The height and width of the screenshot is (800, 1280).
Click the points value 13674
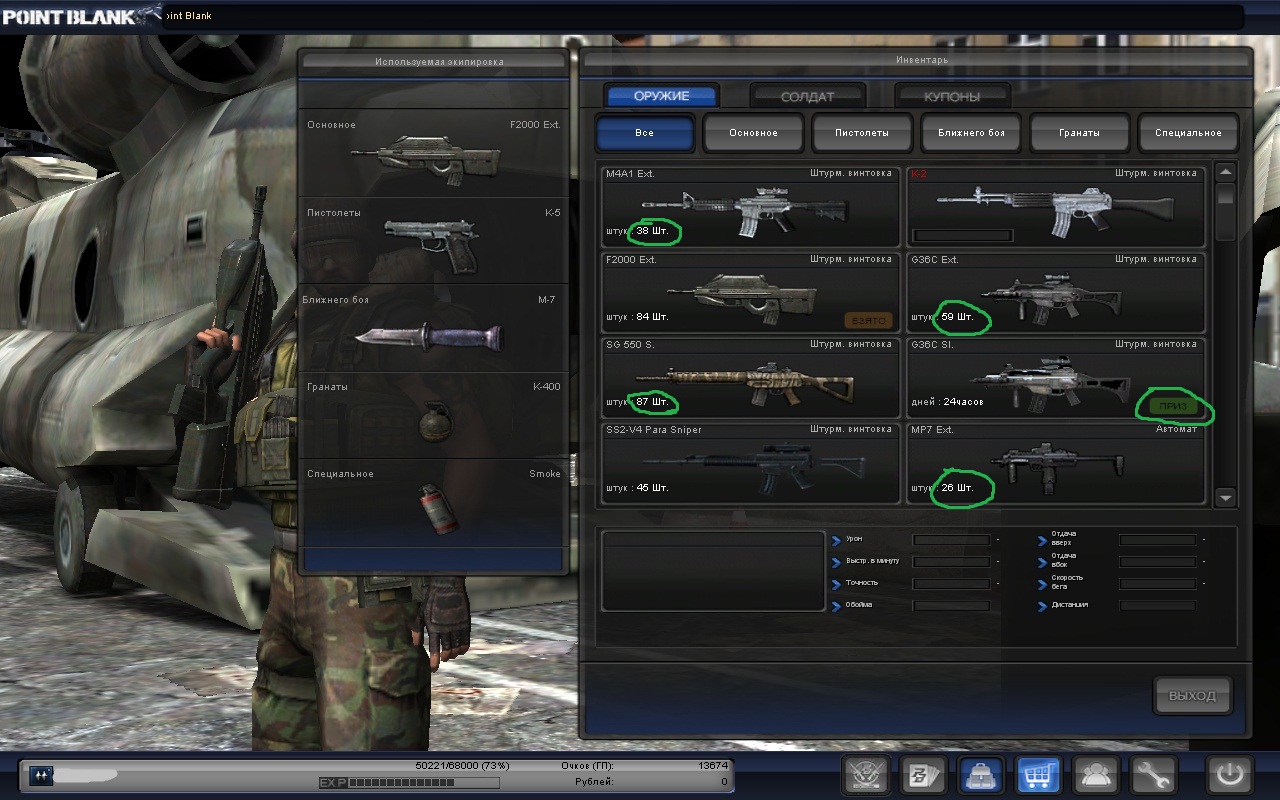click(x=713, y=765)
